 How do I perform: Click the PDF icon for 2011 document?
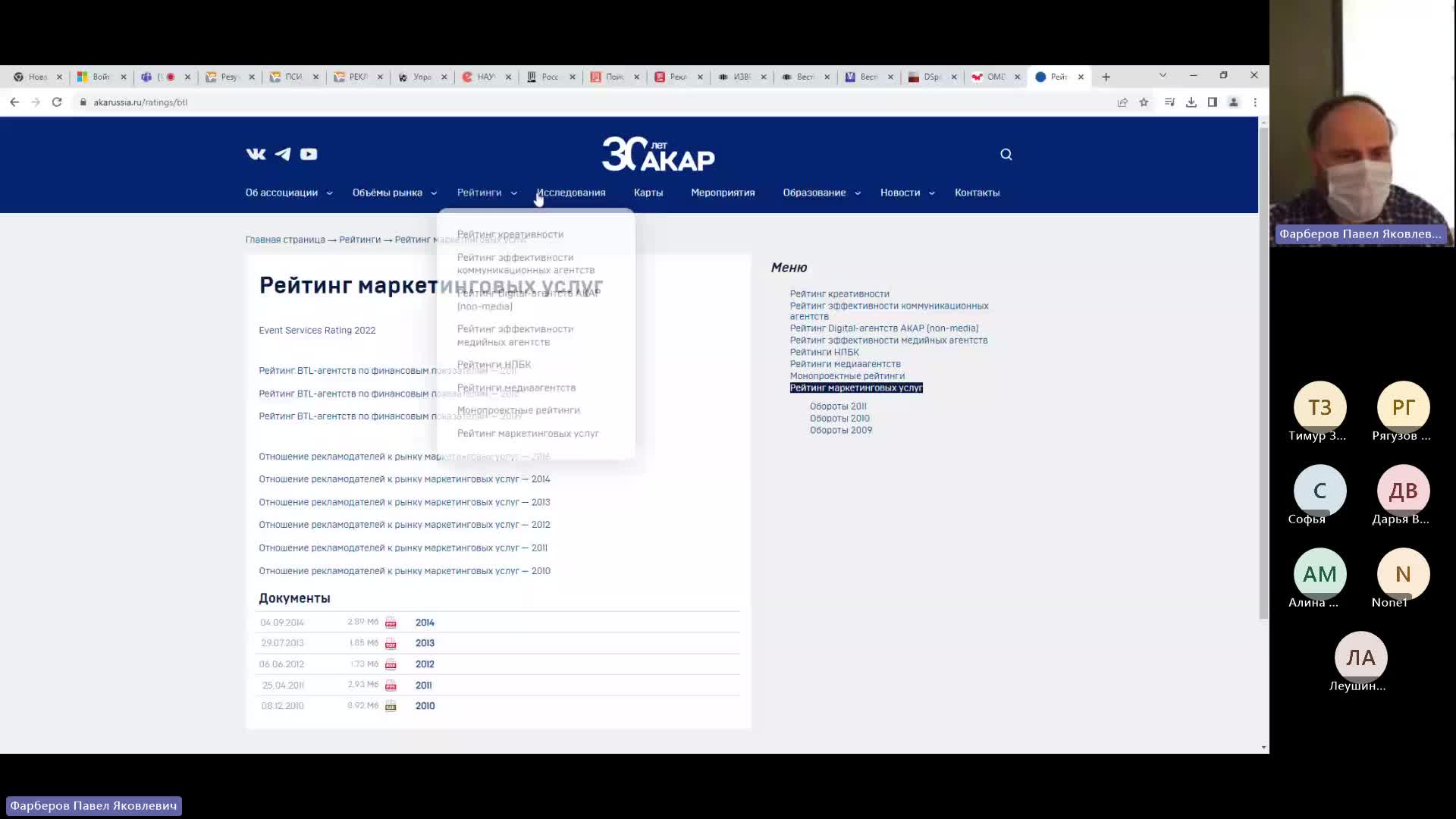coord(391,686)
